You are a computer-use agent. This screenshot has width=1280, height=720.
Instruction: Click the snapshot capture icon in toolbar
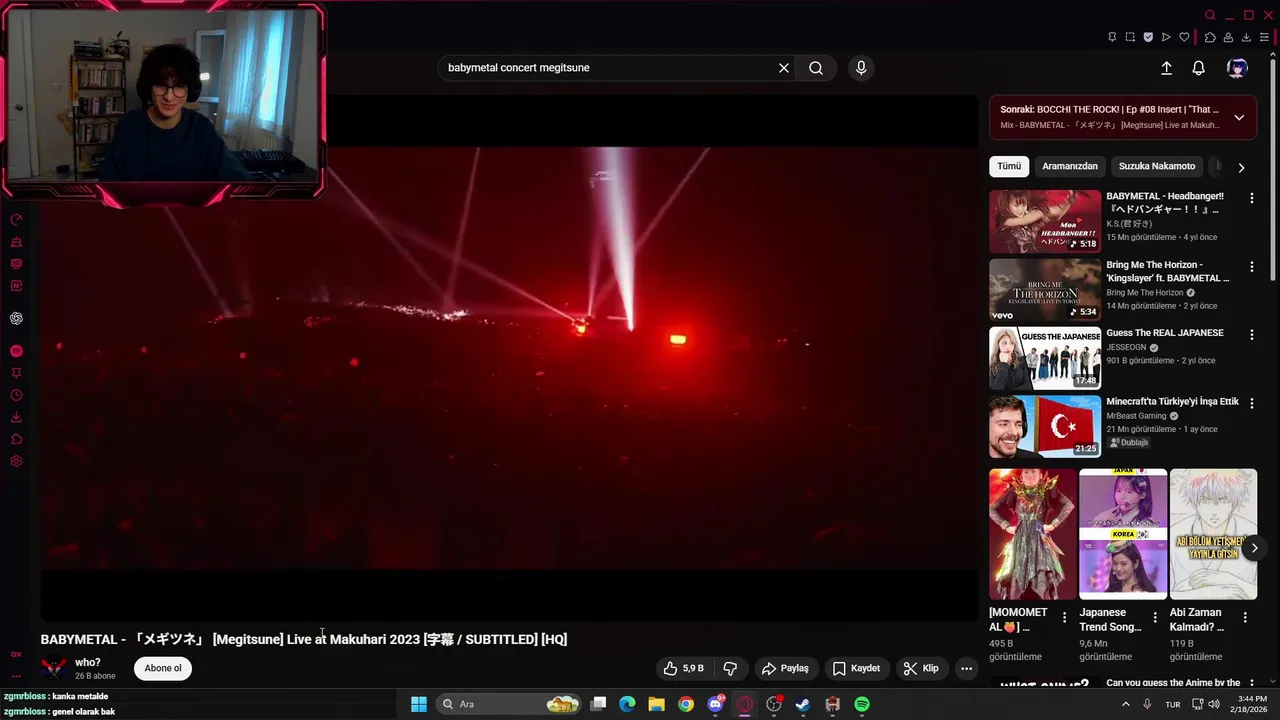click(1130, 37)
